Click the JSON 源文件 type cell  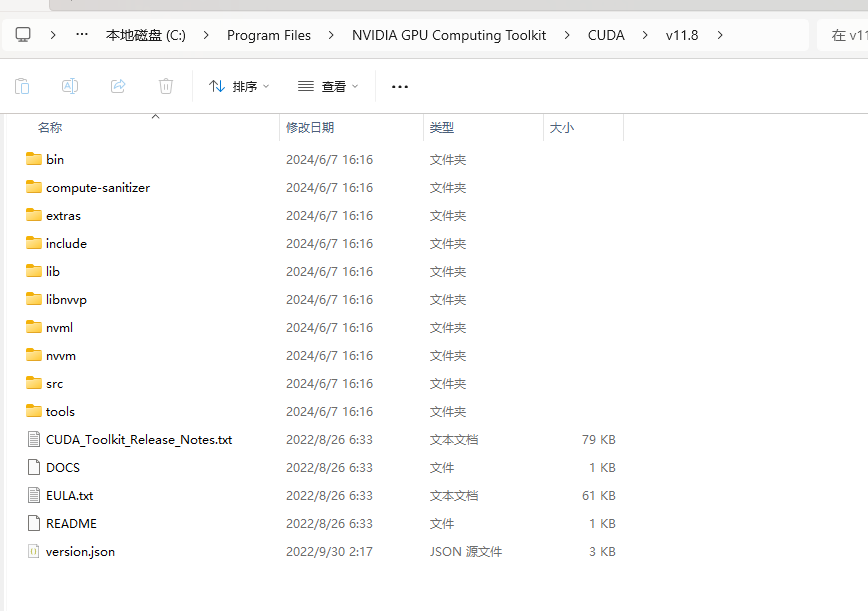pos(466,552)
